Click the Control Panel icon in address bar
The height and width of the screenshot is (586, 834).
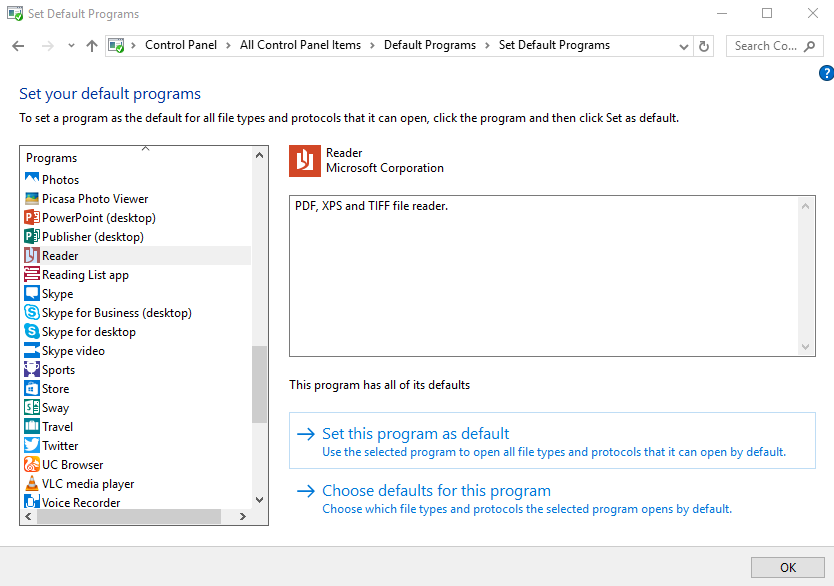116,46
